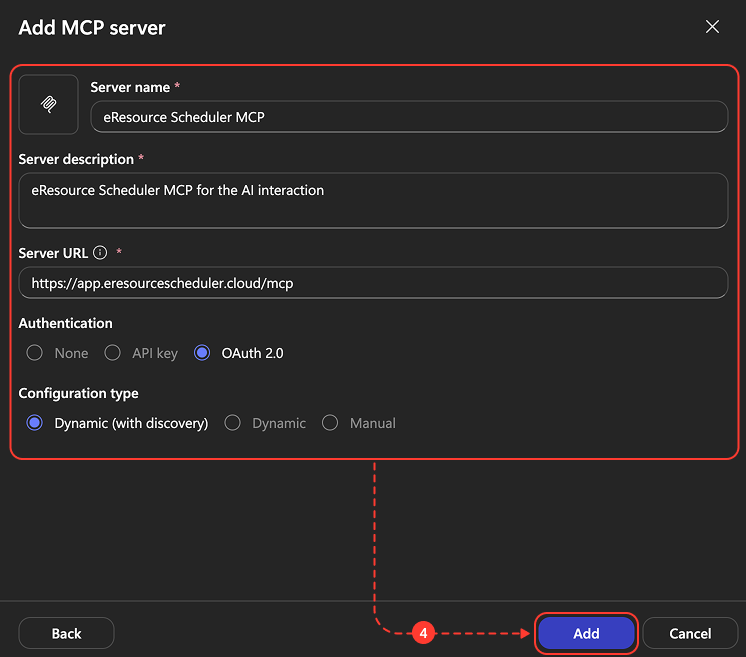Select OAuth 2.0 authentication radio
746x657 pixels.
(x=202, y=353)
